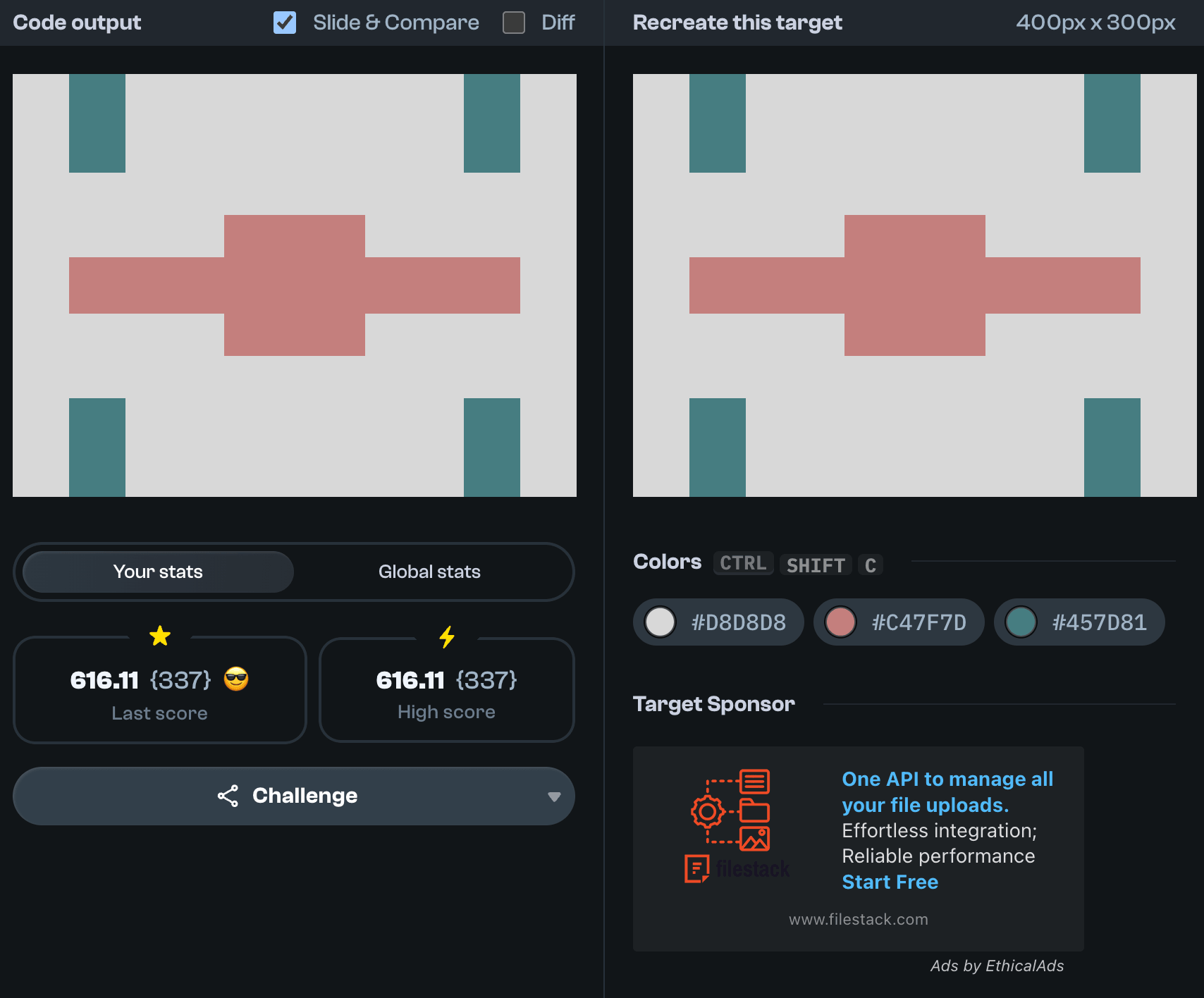This screenshot has height=998, width=1204.
Task: Click the lightning bolt icon above High score
Action: pos(447,636)
